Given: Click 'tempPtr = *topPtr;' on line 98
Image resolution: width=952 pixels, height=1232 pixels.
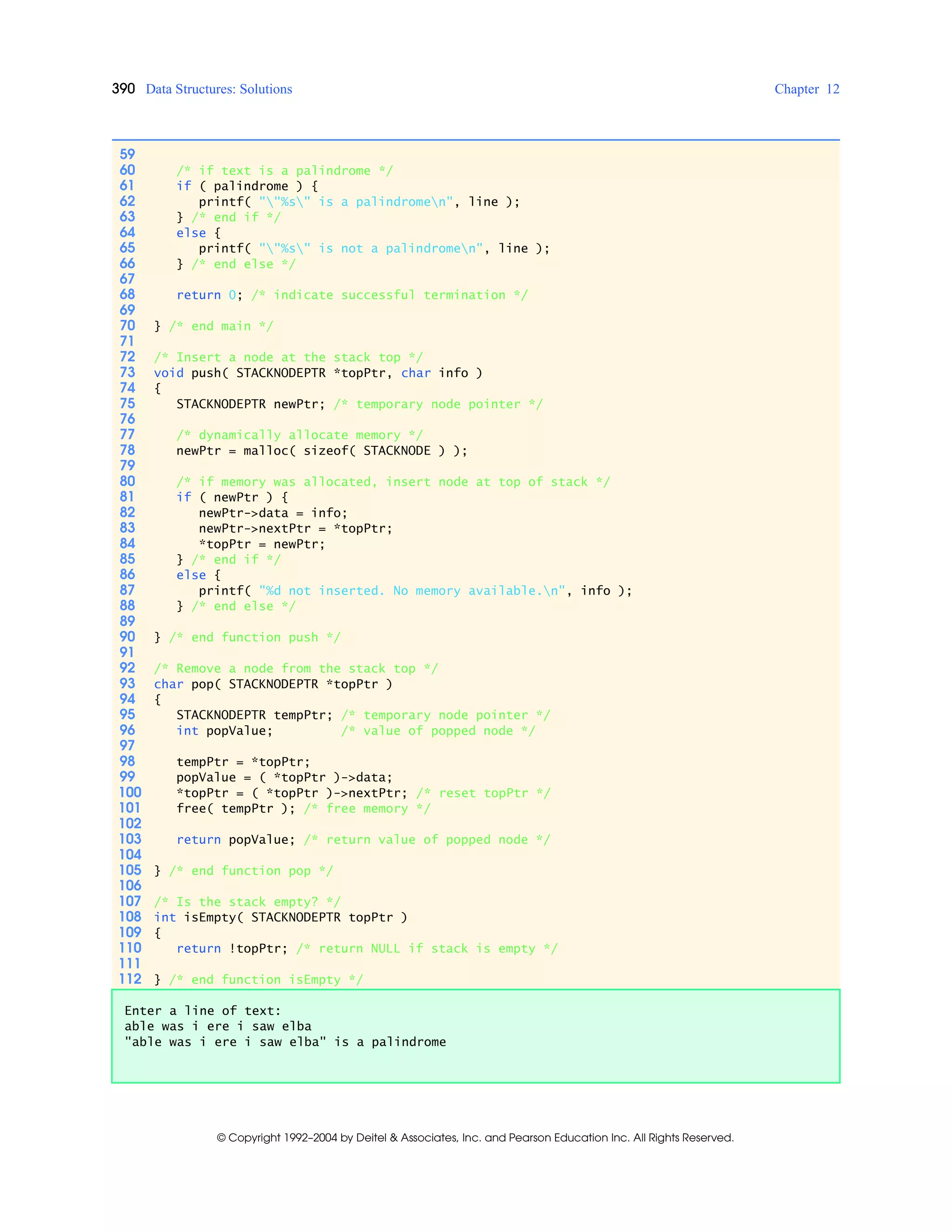Looking at the screenshot, I should point(243,762).
